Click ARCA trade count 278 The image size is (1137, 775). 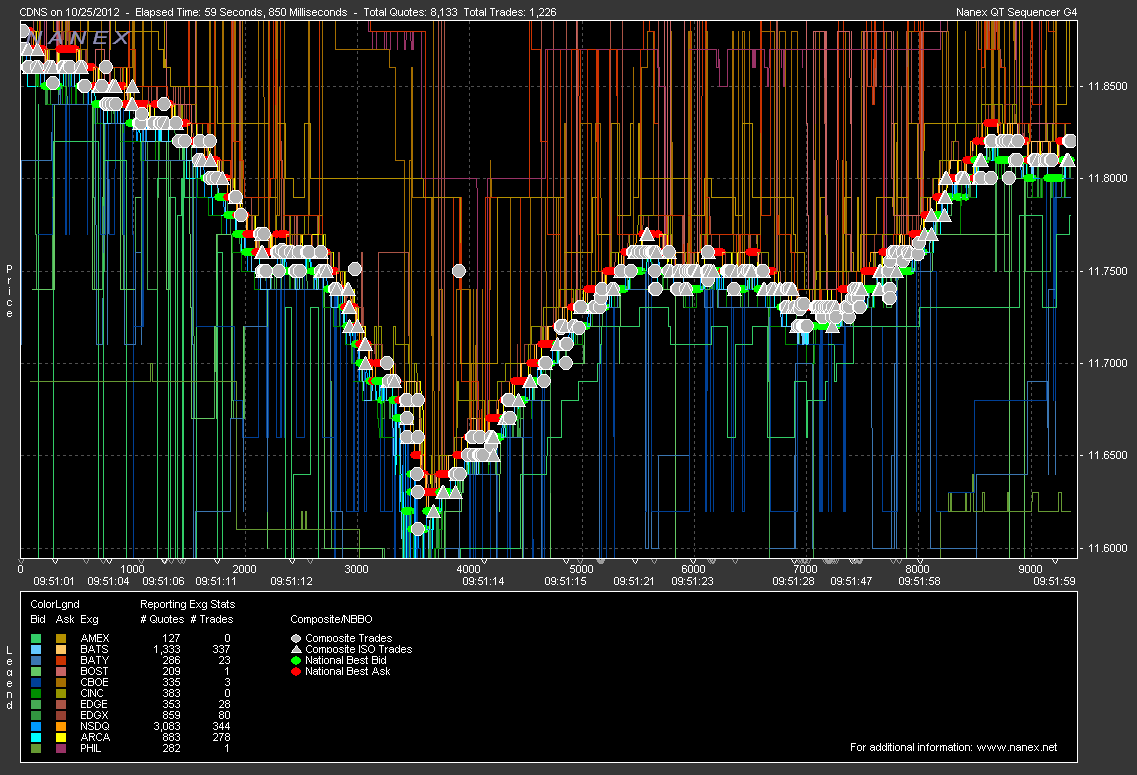(221, 737)
